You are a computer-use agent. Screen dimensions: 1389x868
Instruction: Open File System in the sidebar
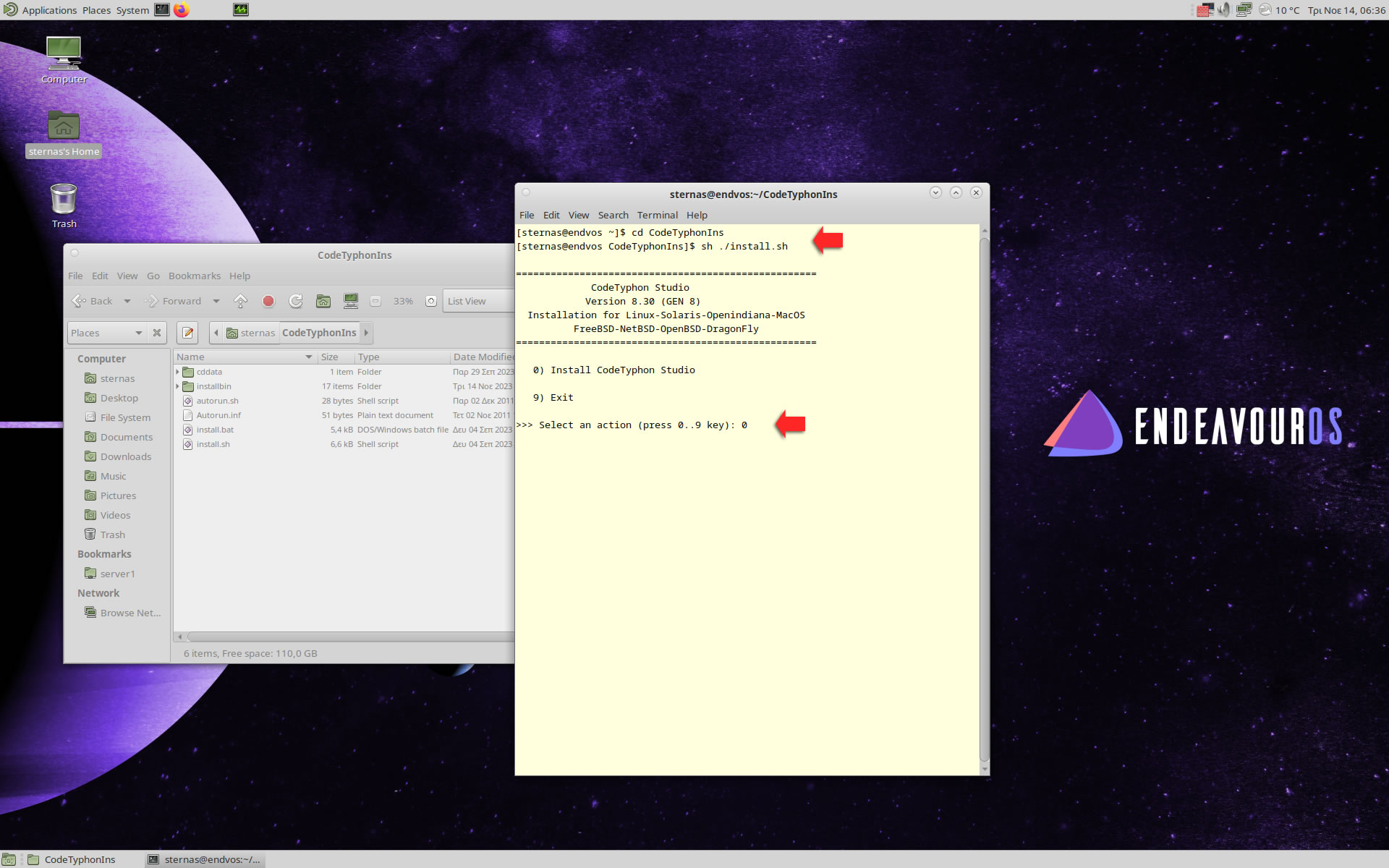click(125, 417)
